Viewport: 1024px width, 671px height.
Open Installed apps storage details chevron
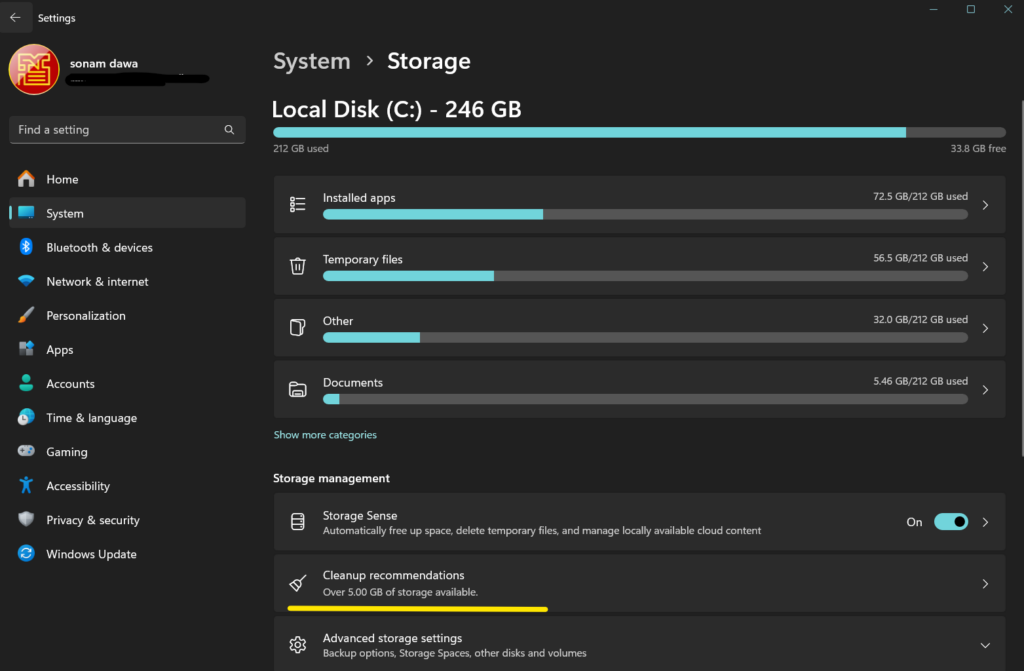(985, 205)
